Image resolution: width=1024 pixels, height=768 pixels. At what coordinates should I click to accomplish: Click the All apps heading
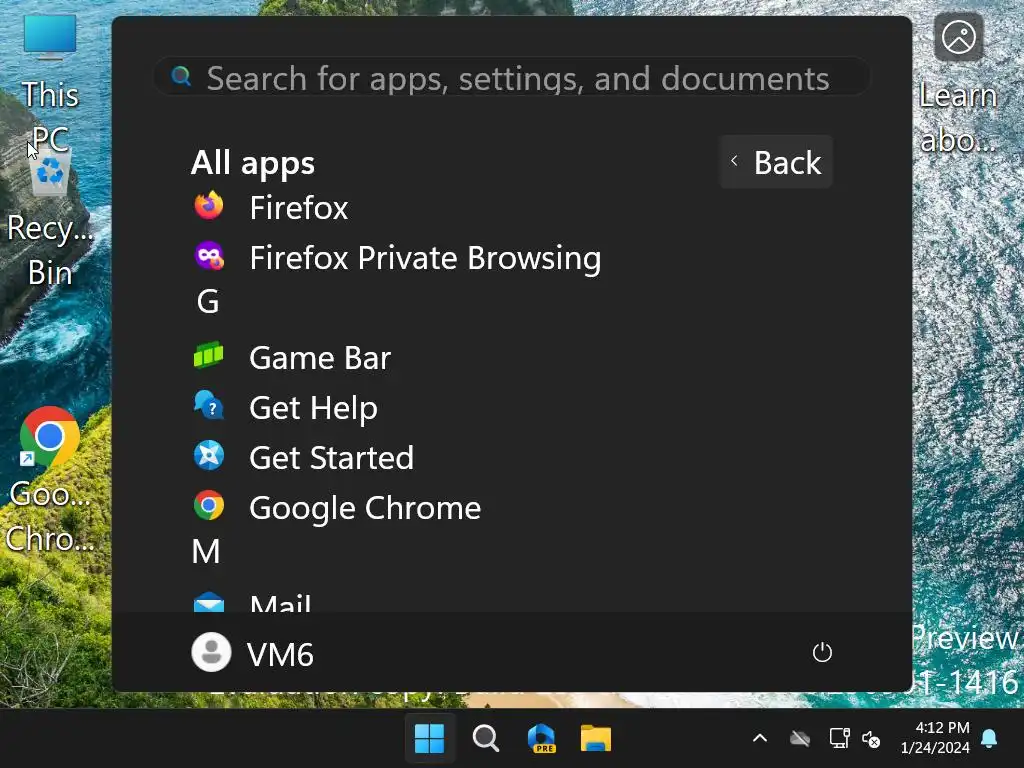click(x=253, y=163)
